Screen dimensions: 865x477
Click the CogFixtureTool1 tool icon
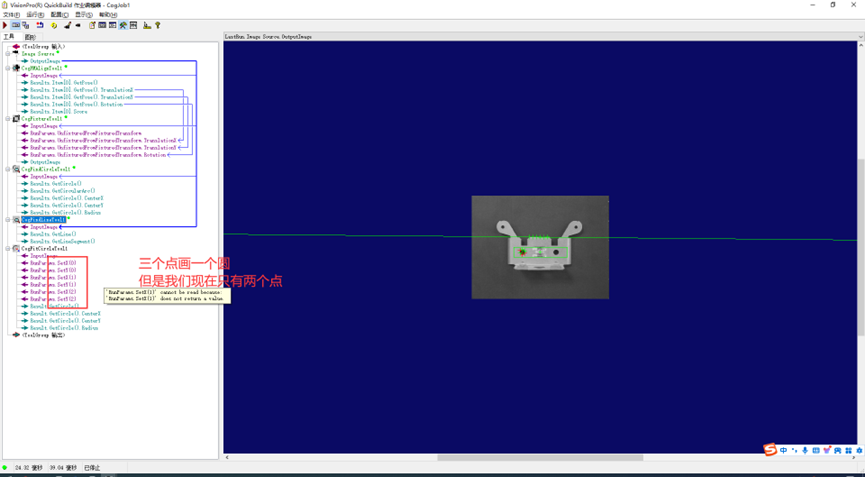(16, 119)
